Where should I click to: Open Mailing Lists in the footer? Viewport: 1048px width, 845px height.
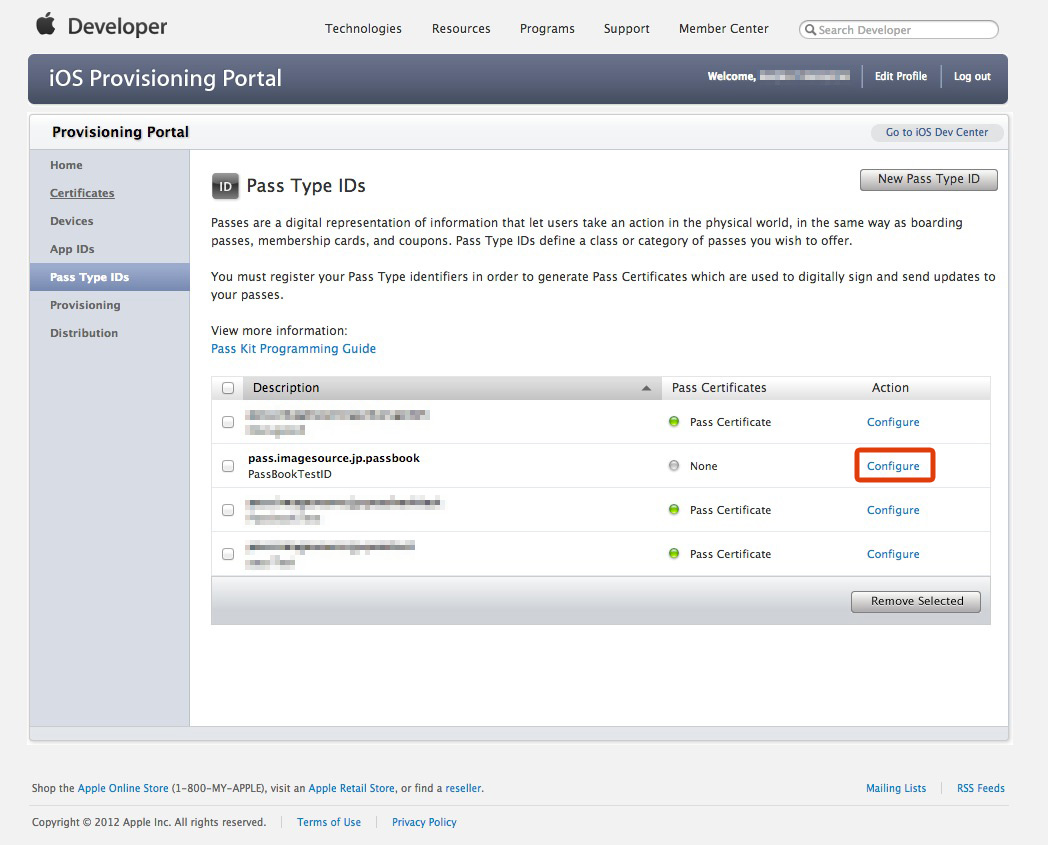(x=896, y=788)
